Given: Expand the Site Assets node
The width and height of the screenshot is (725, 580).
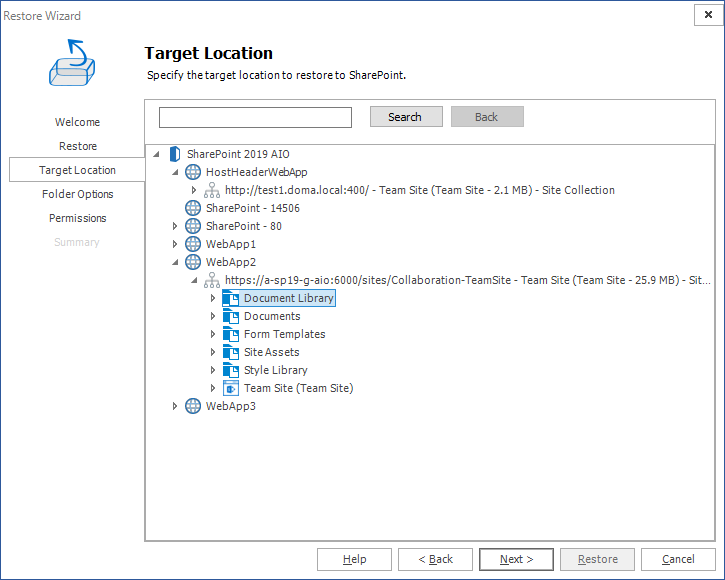Looking at the screenshot, I should pyautogui.click(x=213, y=352).
